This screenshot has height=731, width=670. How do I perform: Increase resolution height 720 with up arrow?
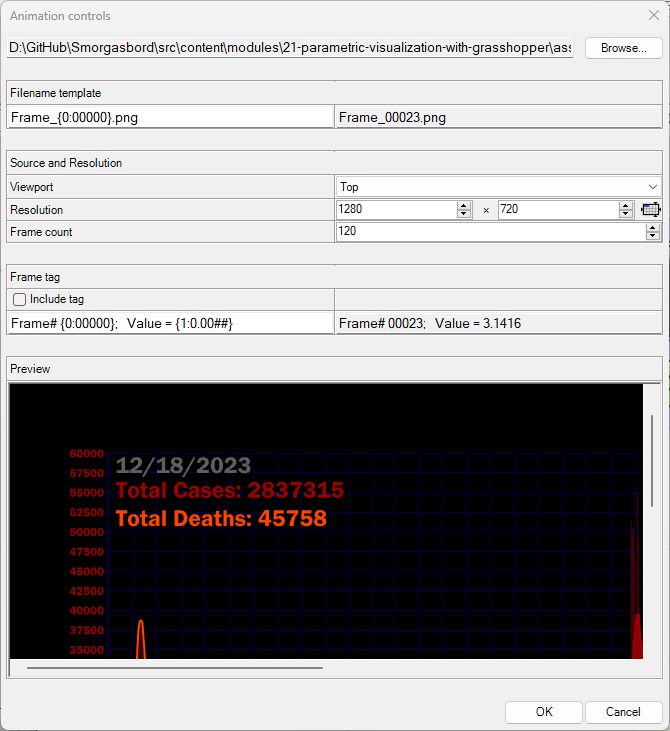coord(625,206)
